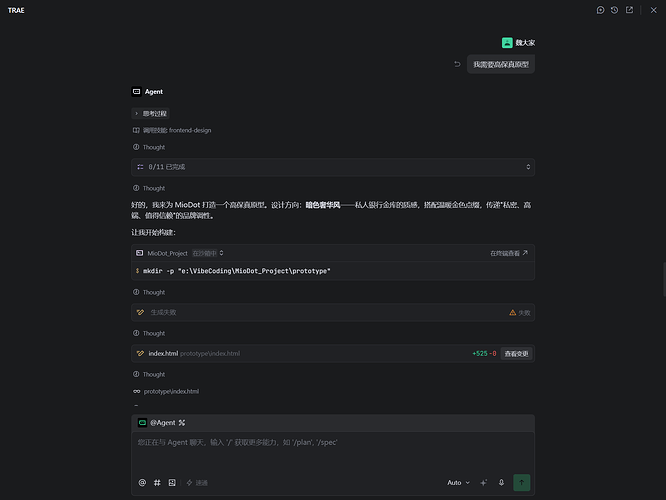Click the image attach icon in input toolbar
This screenshot has height=500, width=666.
(x=172, y=483)
